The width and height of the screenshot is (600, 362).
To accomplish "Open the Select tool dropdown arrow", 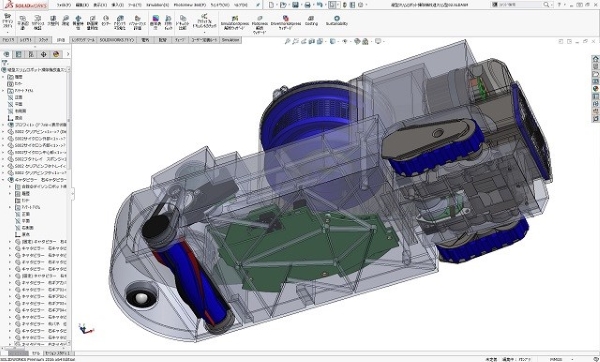I will 339,5.
